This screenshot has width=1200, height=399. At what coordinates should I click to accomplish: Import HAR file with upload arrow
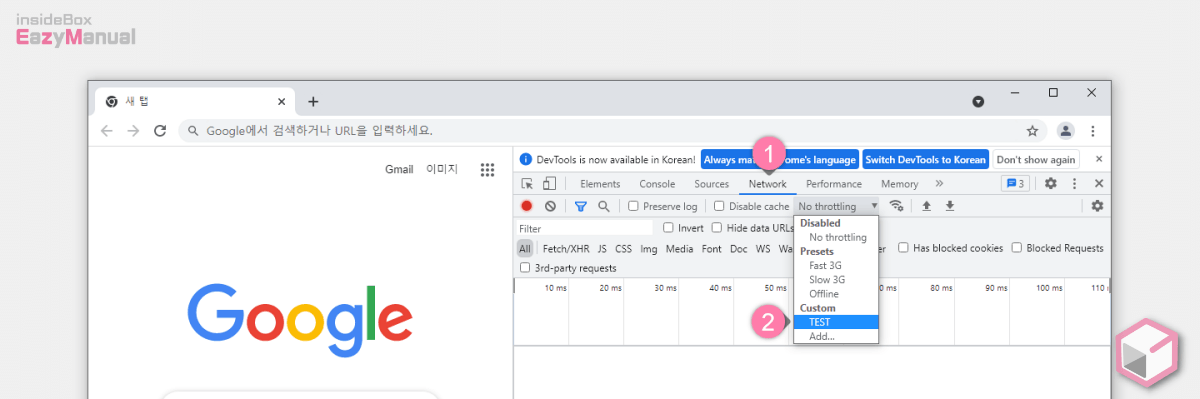tap(926, 206)
